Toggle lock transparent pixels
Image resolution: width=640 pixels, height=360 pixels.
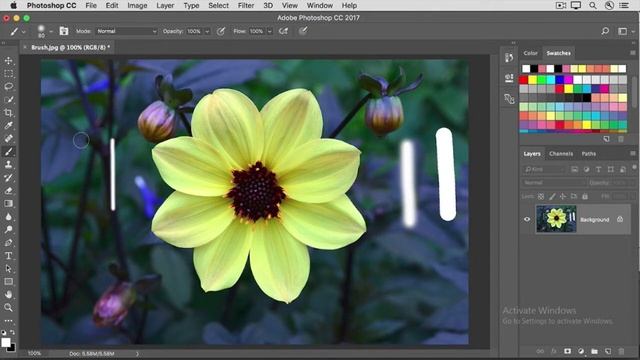pyautogui.click(x=541, y=196)
